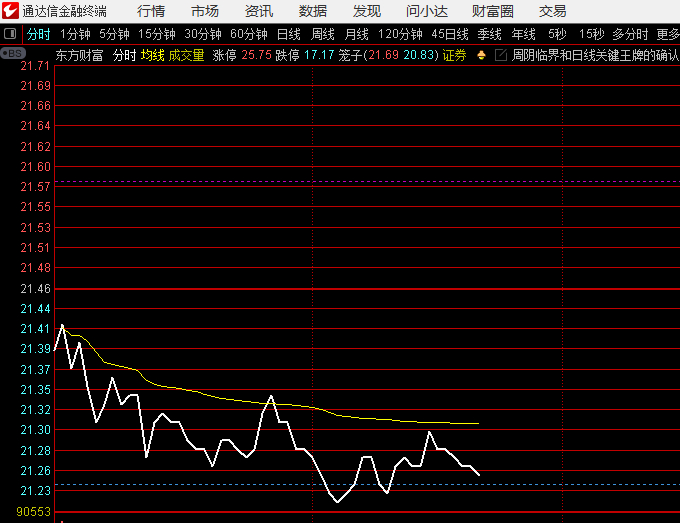Click the 通达信金融终端 title text
The image size is (680, 523).
click(65, 11)
